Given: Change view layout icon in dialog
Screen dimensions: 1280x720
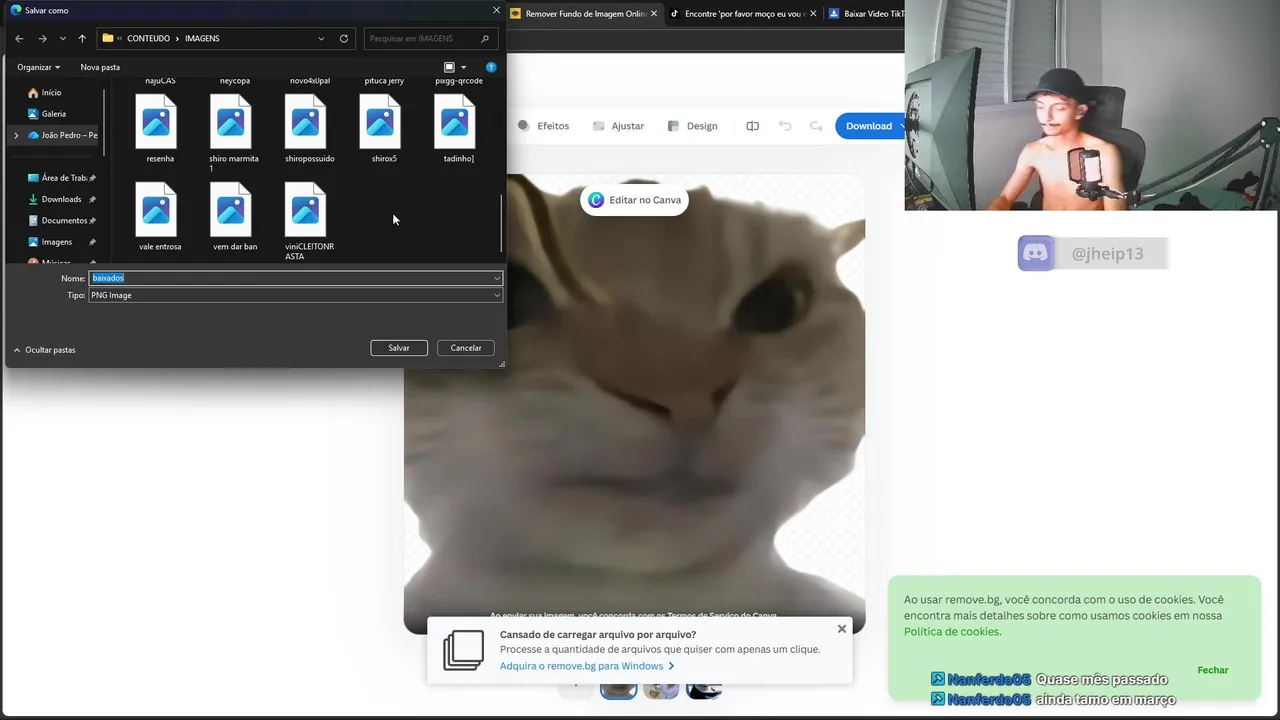Looking at the screenshot, I should (449, 67).
